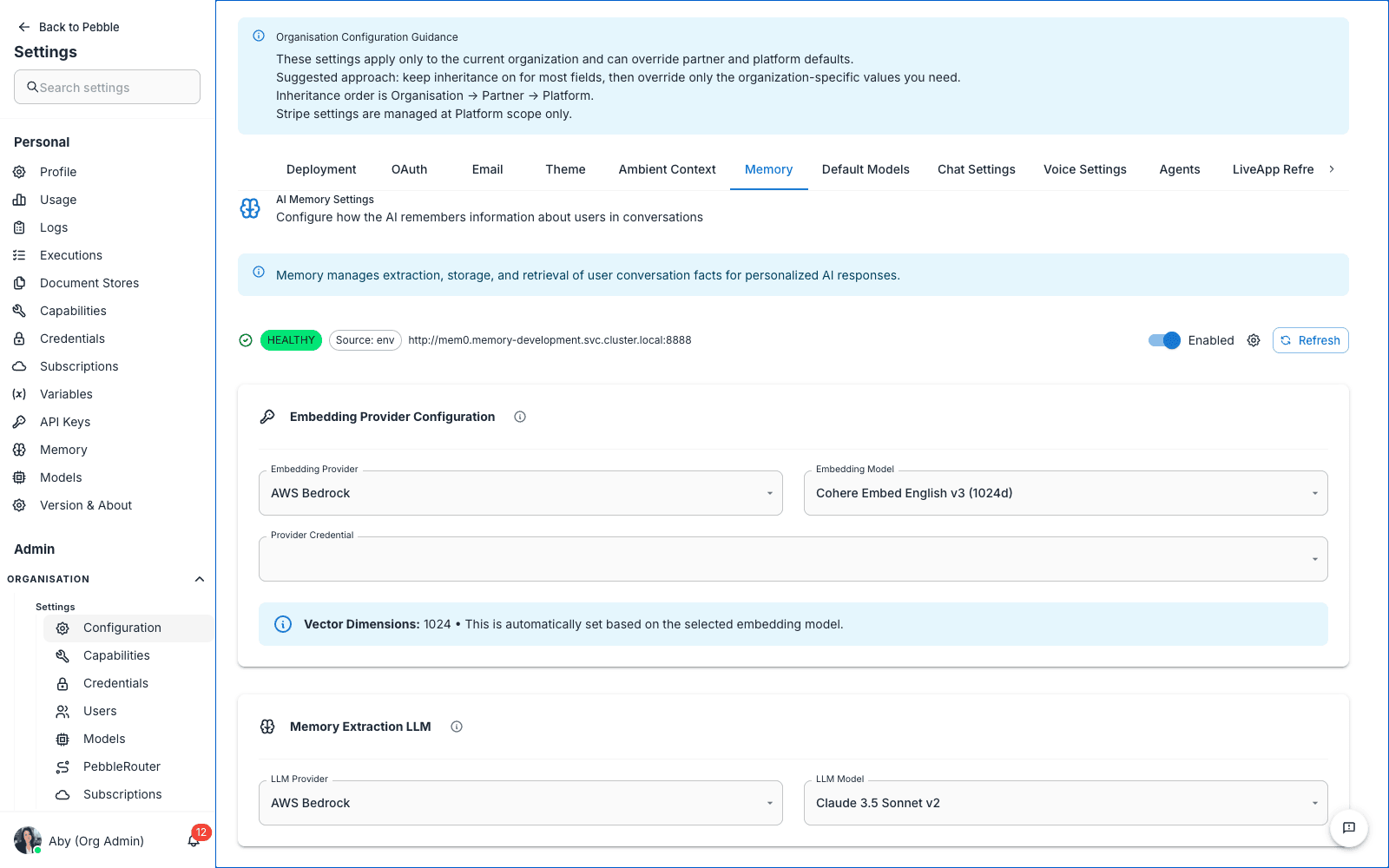Open the notifications bell with 12 badge
Viewport: 1389px width, 868px height.
[x=194, y=840]
